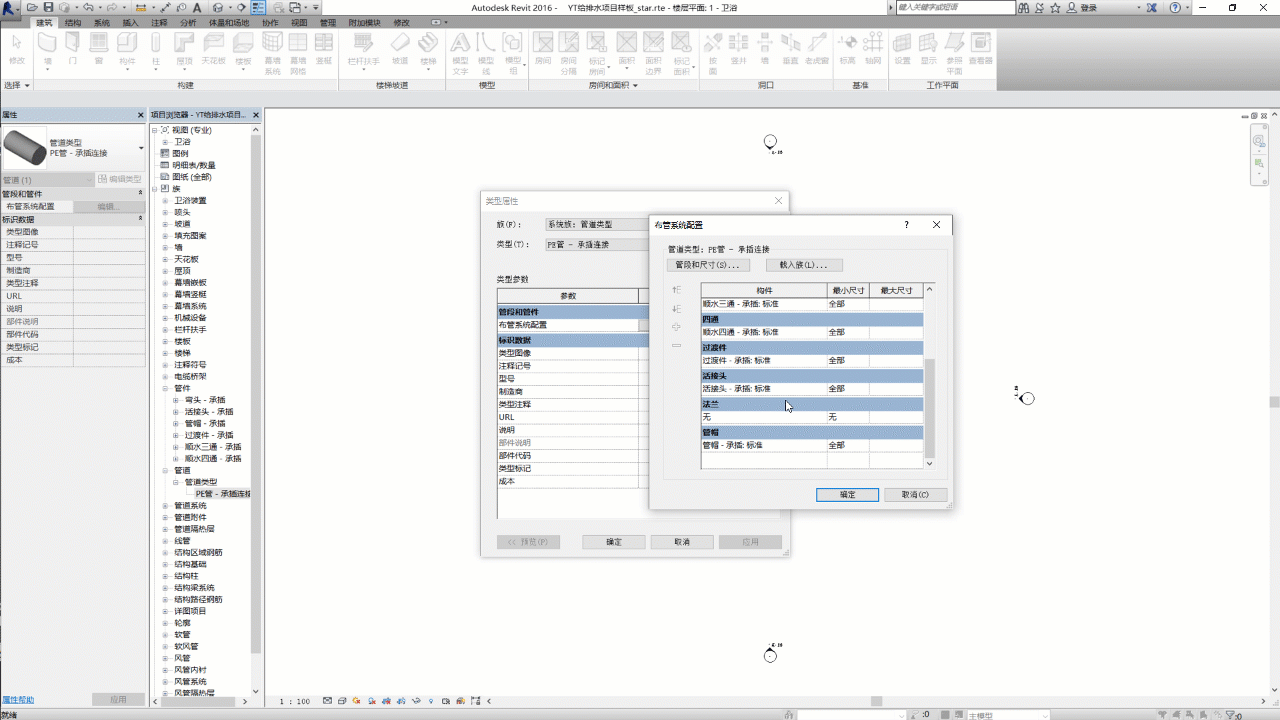Click the keyword search input field
This screenshot has height=720, width=1280.
pyautogui.click(x=948, y=7)
